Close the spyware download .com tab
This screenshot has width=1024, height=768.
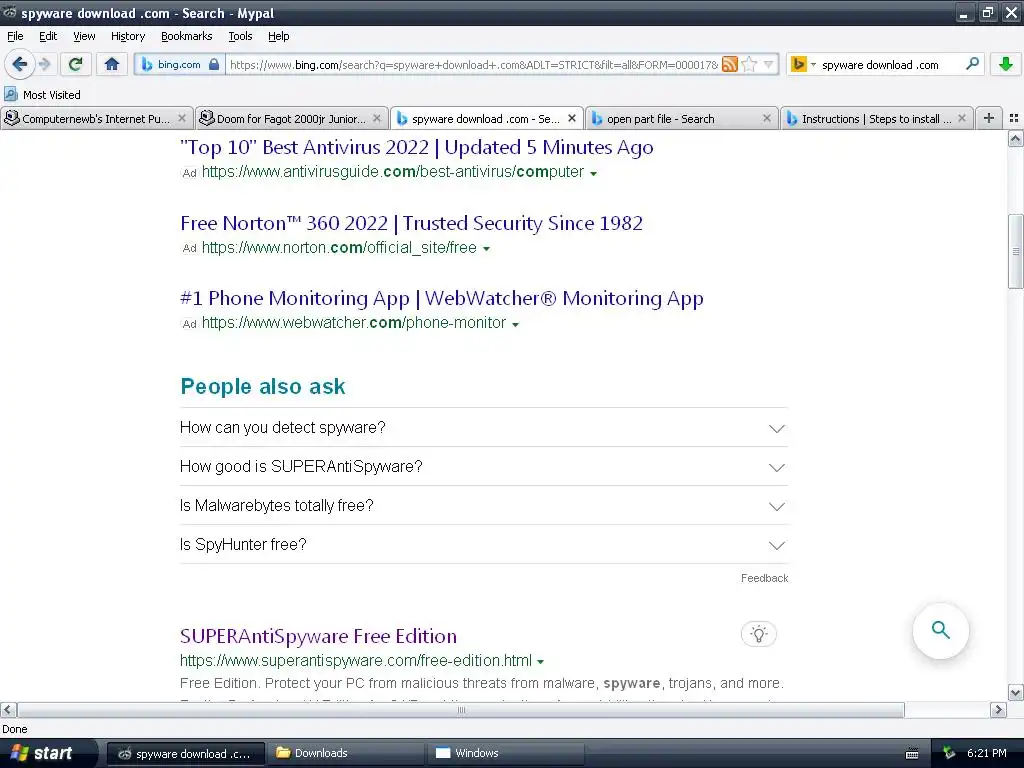[572, 118]
